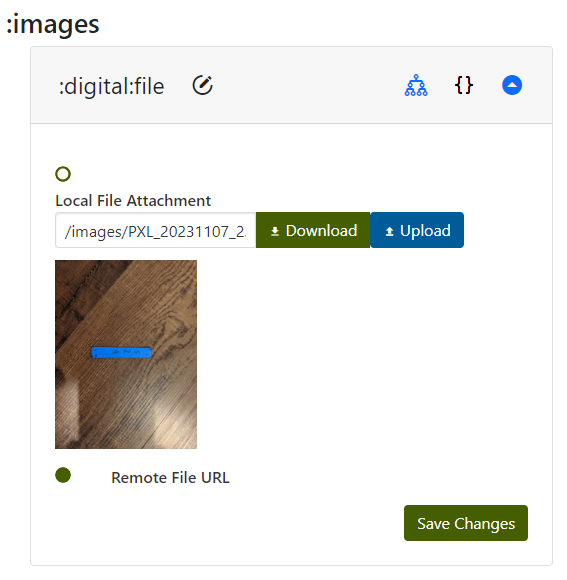Show raw JSON via curly braces icon
This screenshot has width=567, height=580.
point(463,85)
